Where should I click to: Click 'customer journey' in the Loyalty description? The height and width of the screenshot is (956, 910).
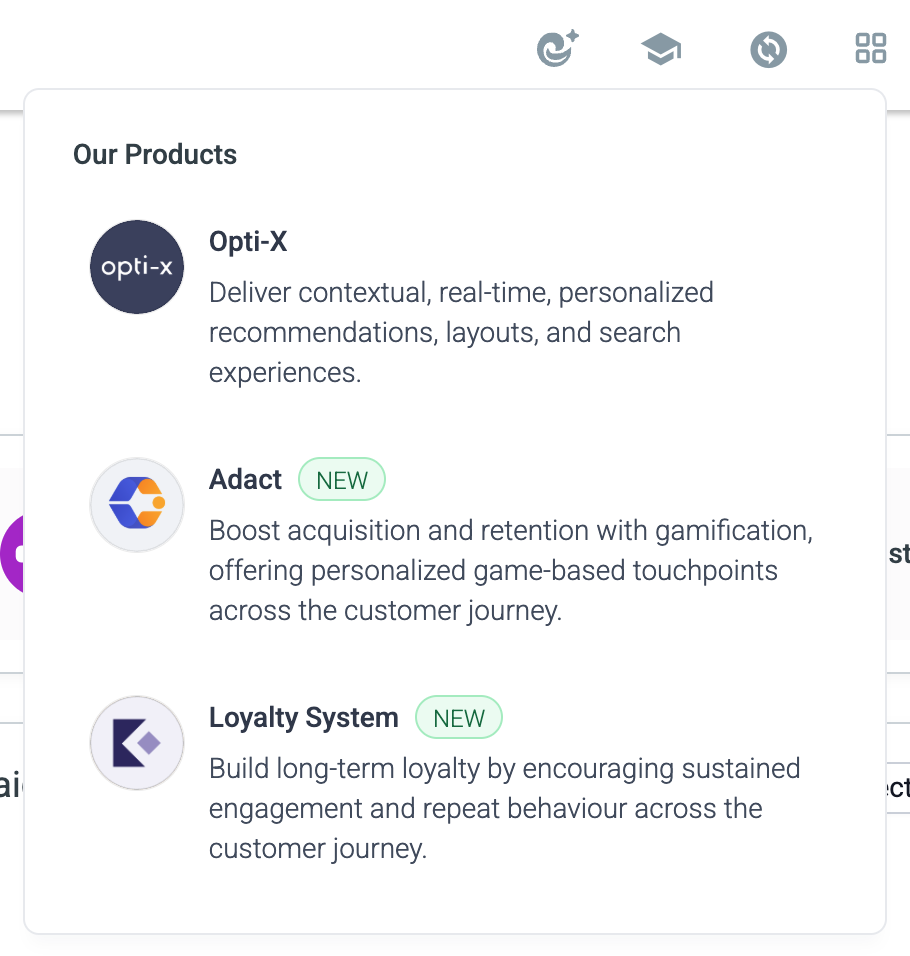(x=318, y=849)
